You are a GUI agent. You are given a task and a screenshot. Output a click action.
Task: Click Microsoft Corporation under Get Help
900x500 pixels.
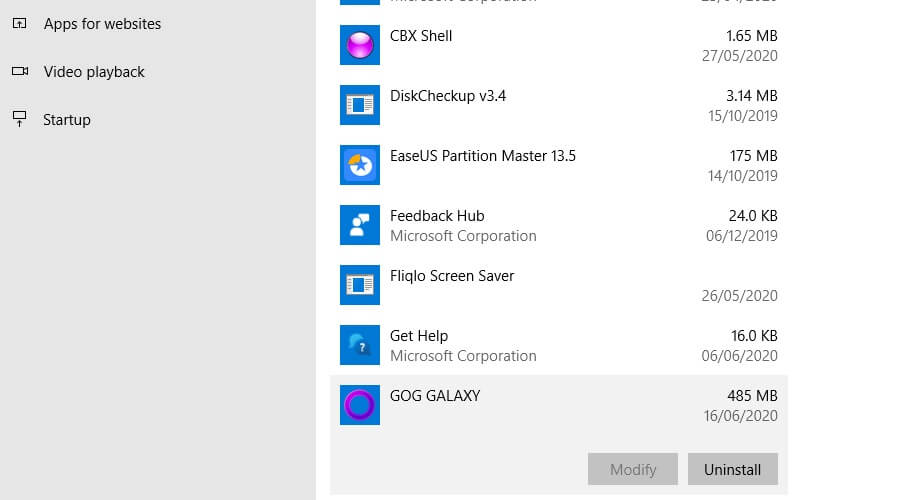pyautogui.click(x=463, y=356)
